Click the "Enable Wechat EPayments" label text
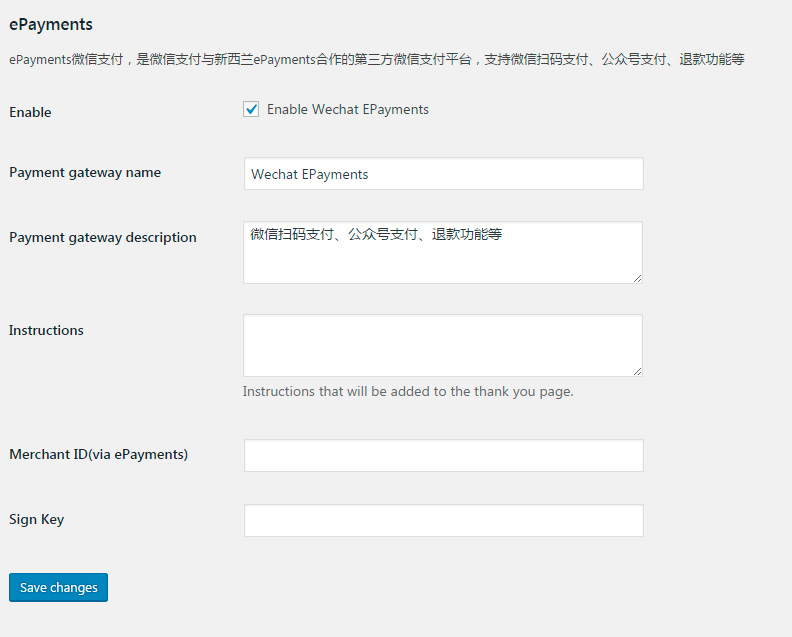The image size is (792, 637). pyautogui.click(x=348, y=110)
